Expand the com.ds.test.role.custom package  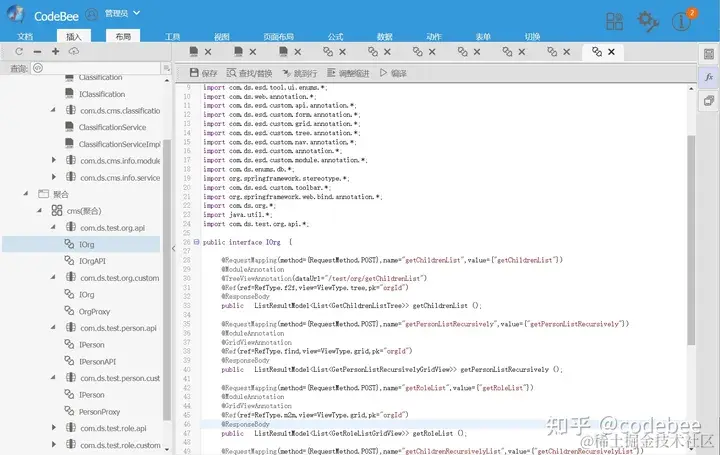tap(53, 445)
